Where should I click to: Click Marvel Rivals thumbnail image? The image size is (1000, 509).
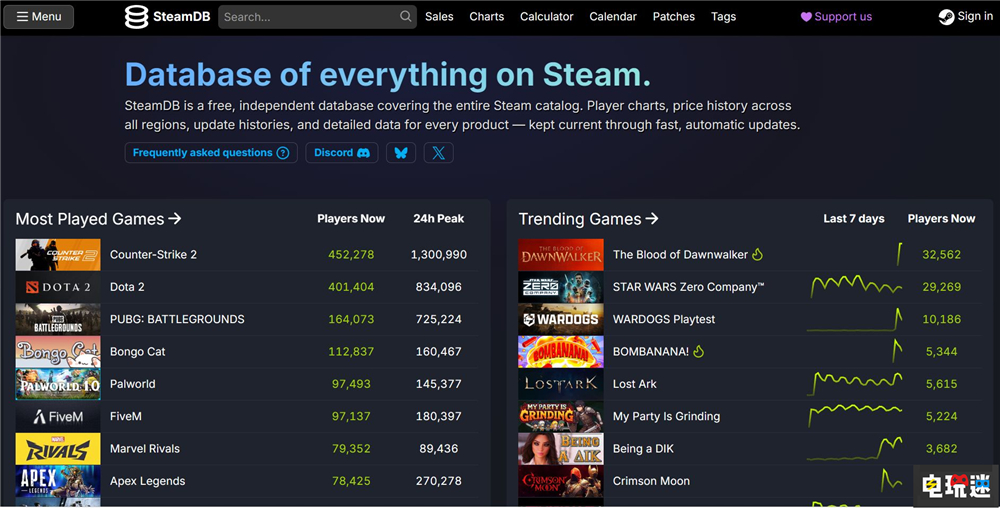pos(58,448)
